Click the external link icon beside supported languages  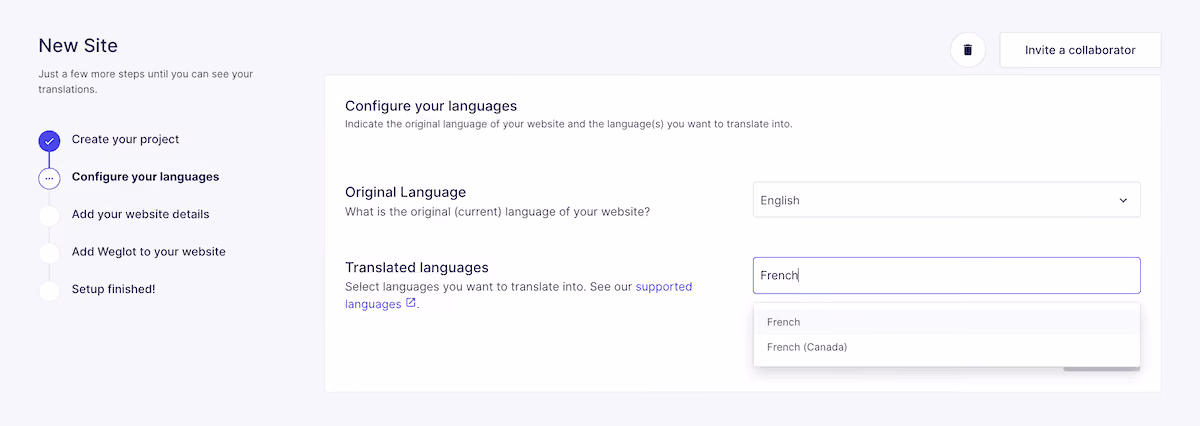tap(411, 303)
